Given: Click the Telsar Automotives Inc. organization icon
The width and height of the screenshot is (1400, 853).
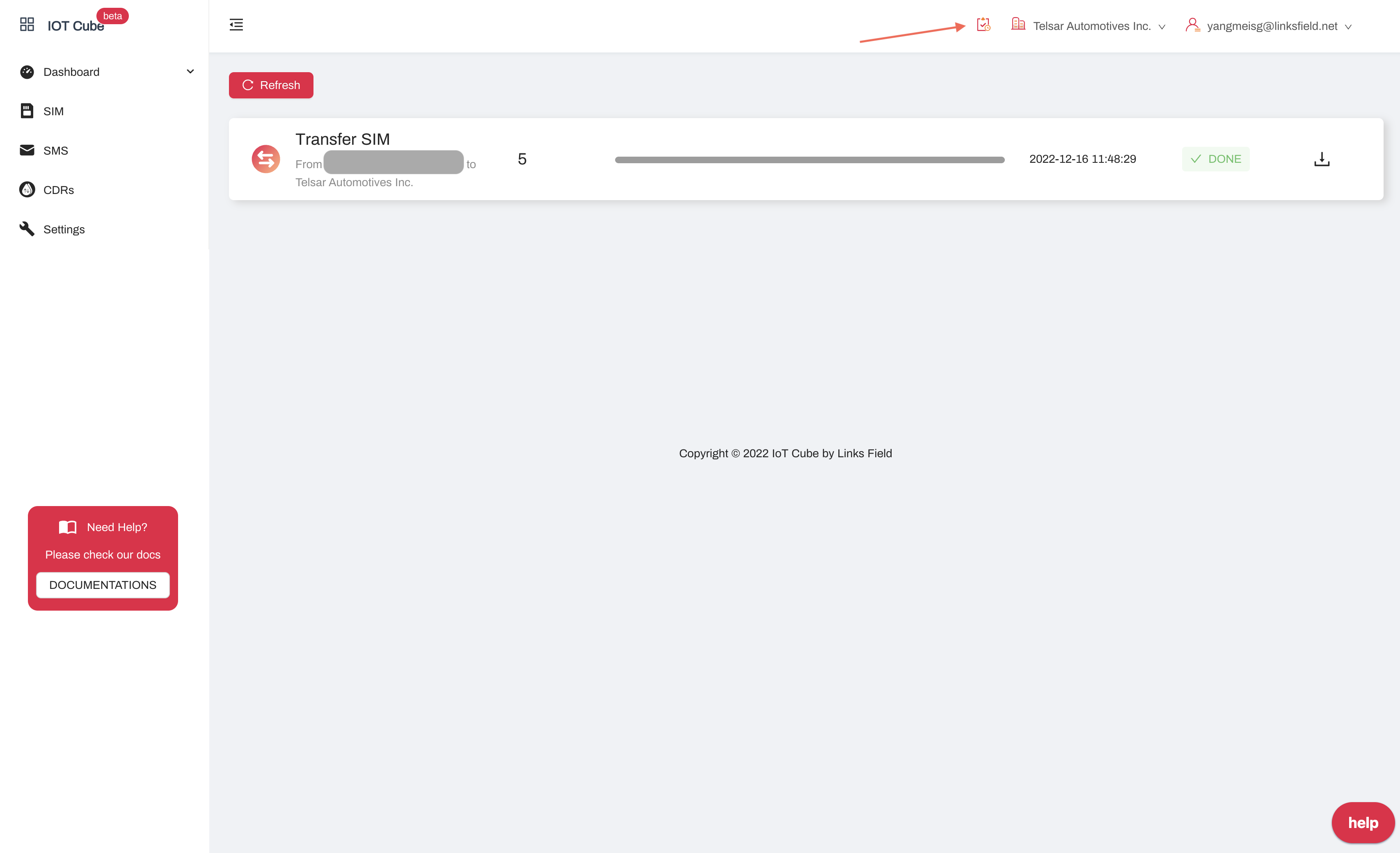Looking at the screenshot, I should (x=1018, y=25).
